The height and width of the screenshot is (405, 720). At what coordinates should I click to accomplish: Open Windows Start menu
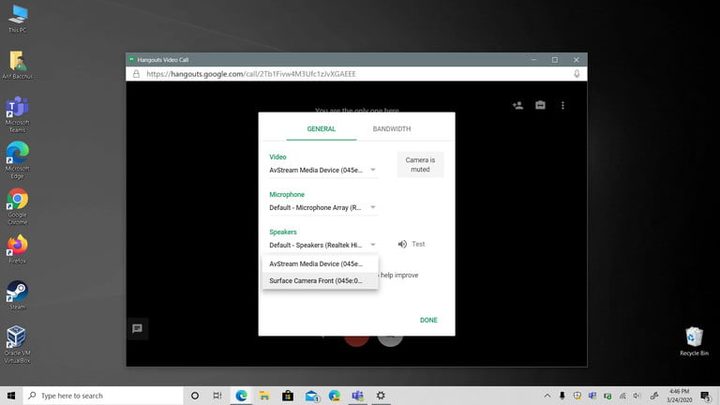(11, 395)
